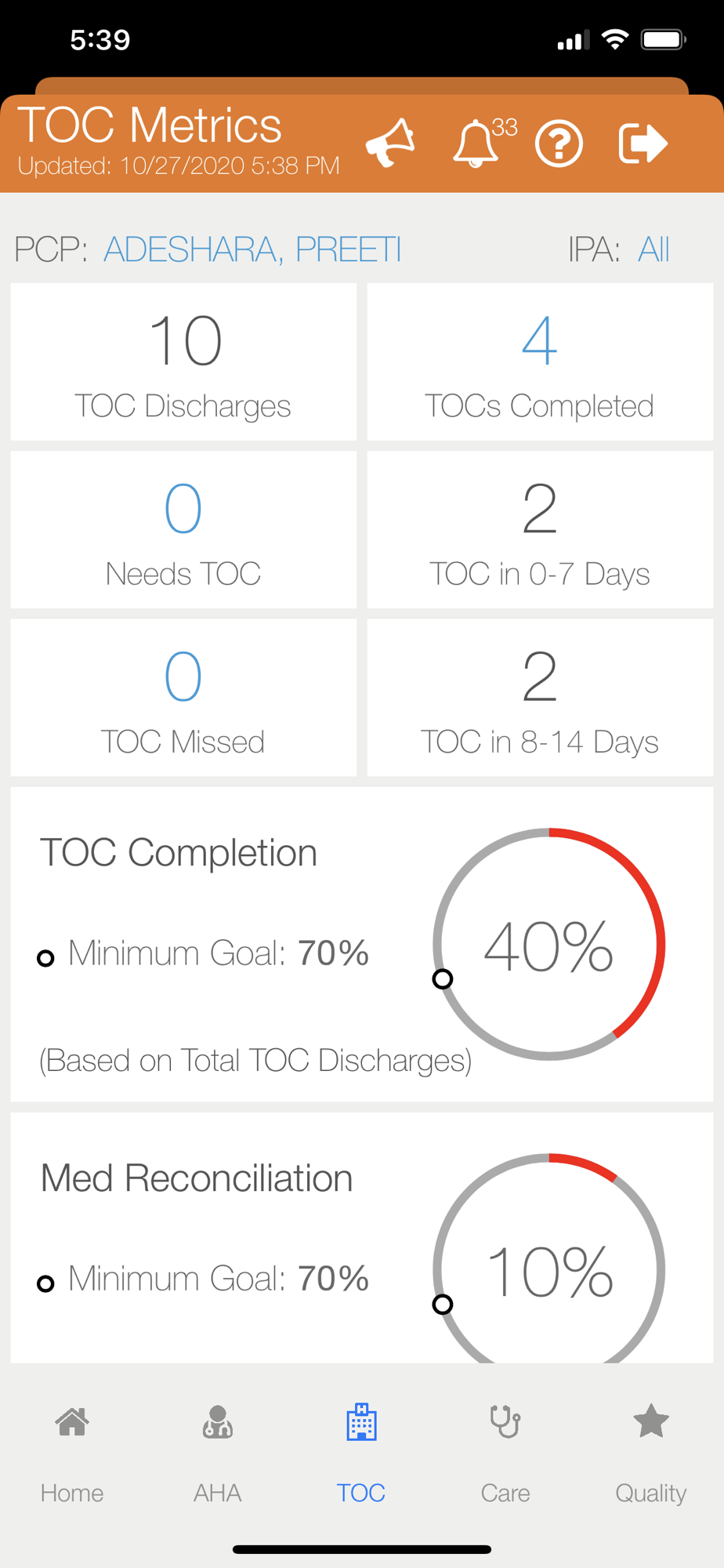This screenshot has height=1568, width=724.
Task: Tap the 40% TOC Completion gauge
Action: (549, 944)
